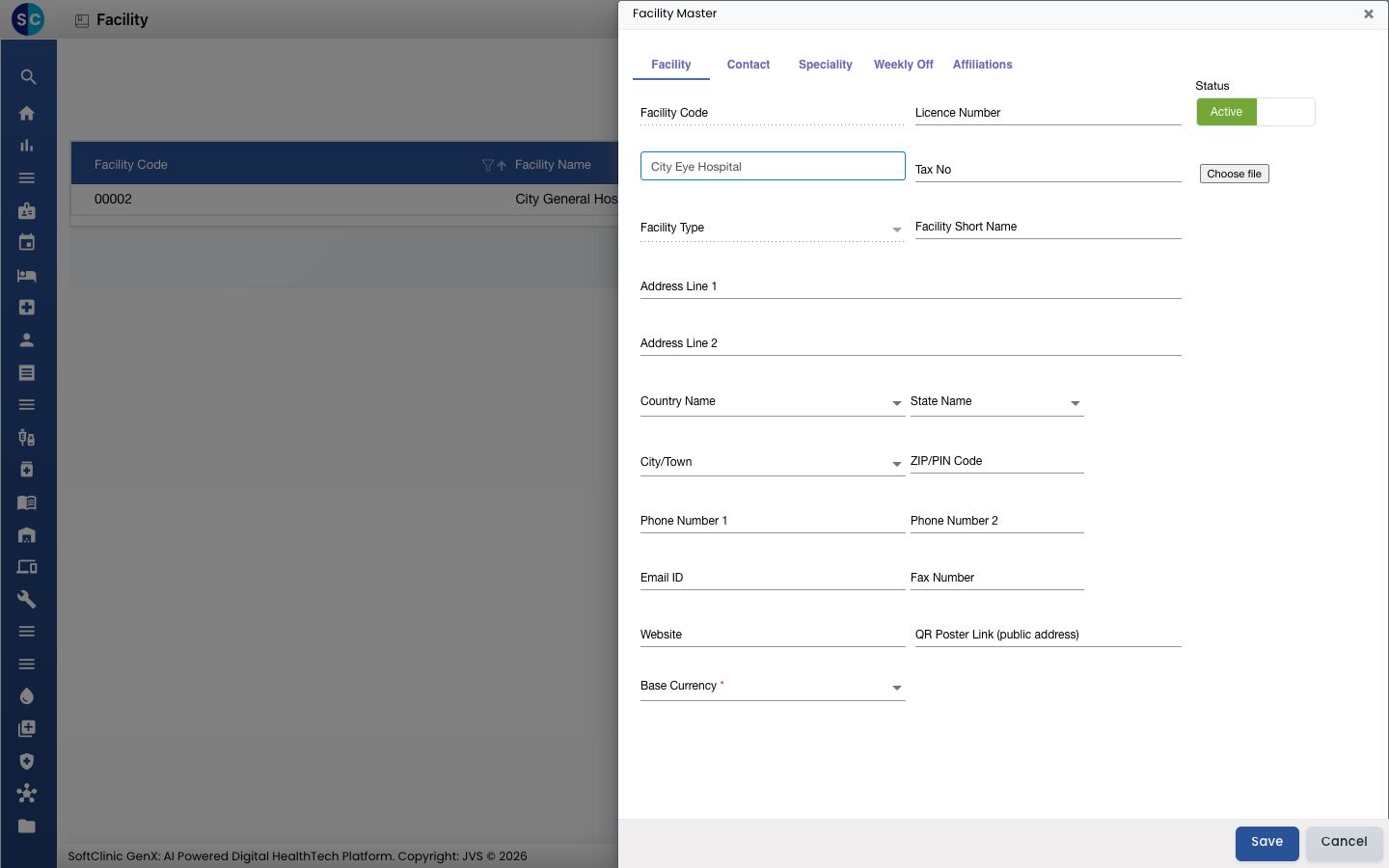Click the QR Poster Link field
Screen dimensions: 1389x868
(x=1049, y=635)
